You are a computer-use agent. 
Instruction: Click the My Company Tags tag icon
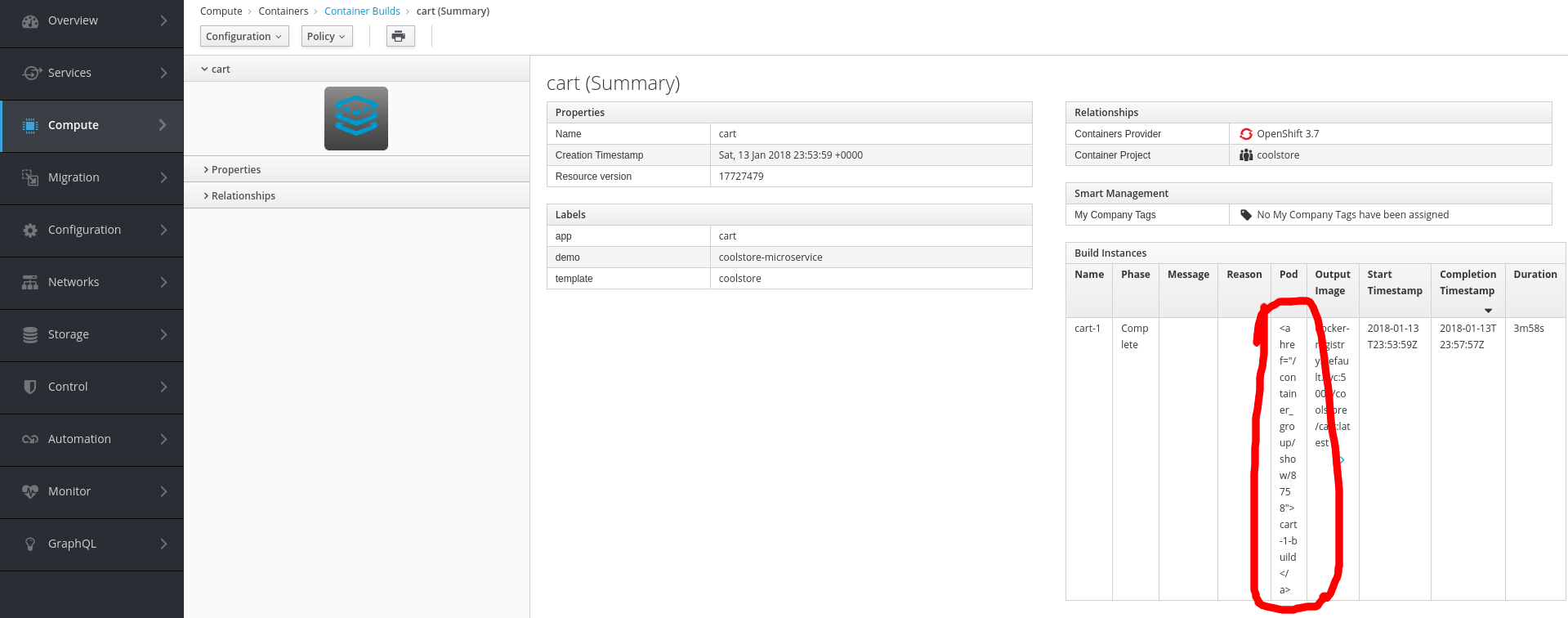tap(1246, 215)
